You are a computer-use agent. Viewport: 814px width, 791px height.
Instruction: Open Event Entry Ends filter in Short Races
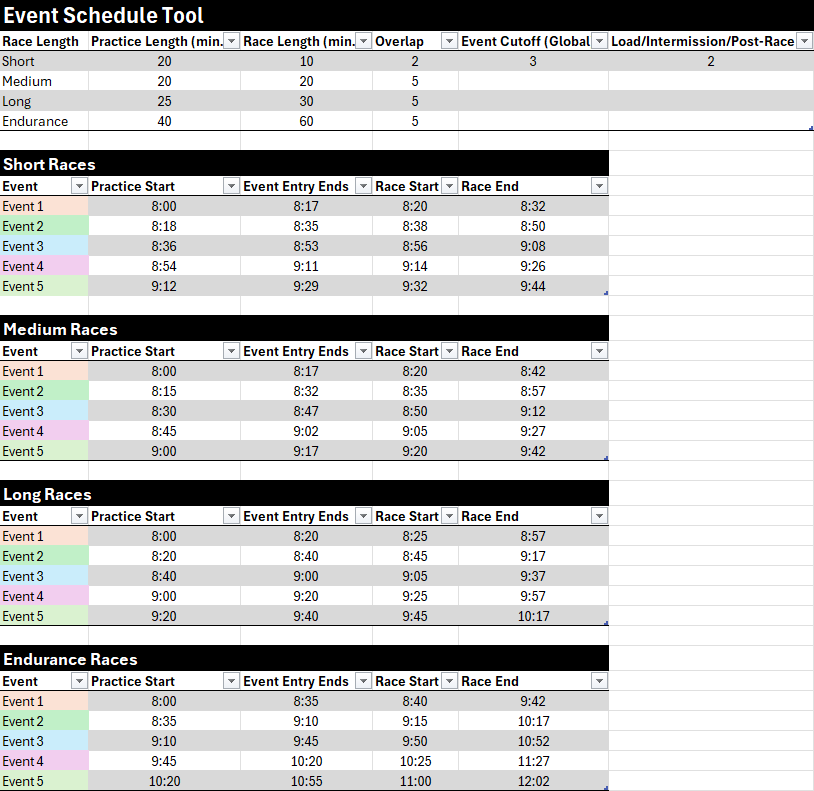(x=363, y=186)
